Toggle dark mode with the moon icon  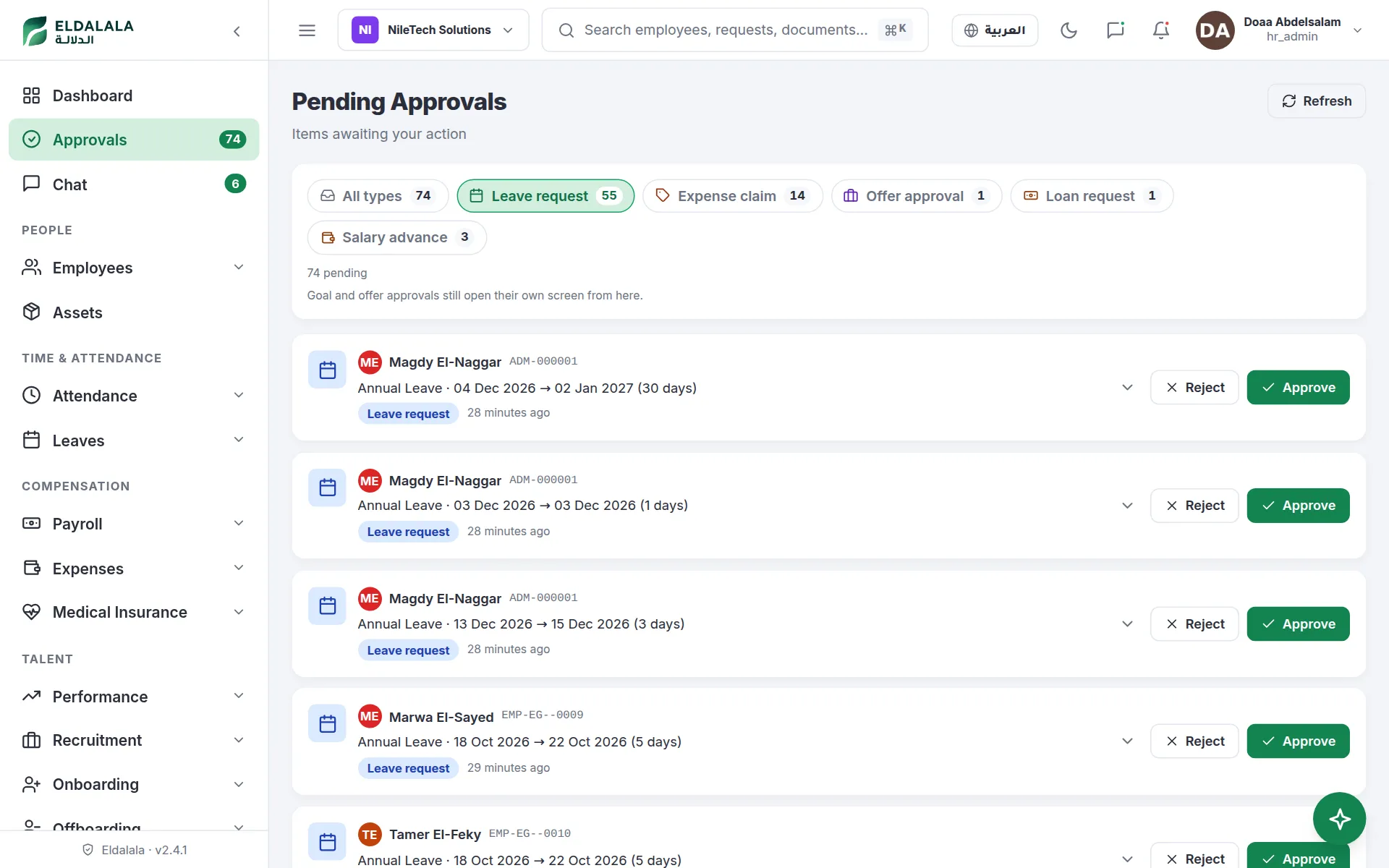[x=1069, y=30]
